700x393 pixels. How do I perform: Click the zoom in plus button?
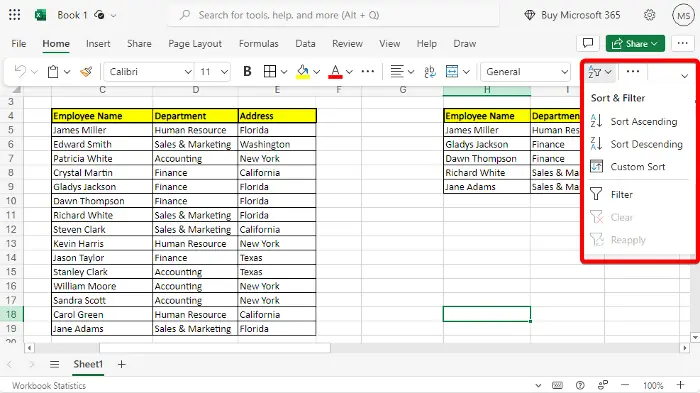(x=680, y=385)
